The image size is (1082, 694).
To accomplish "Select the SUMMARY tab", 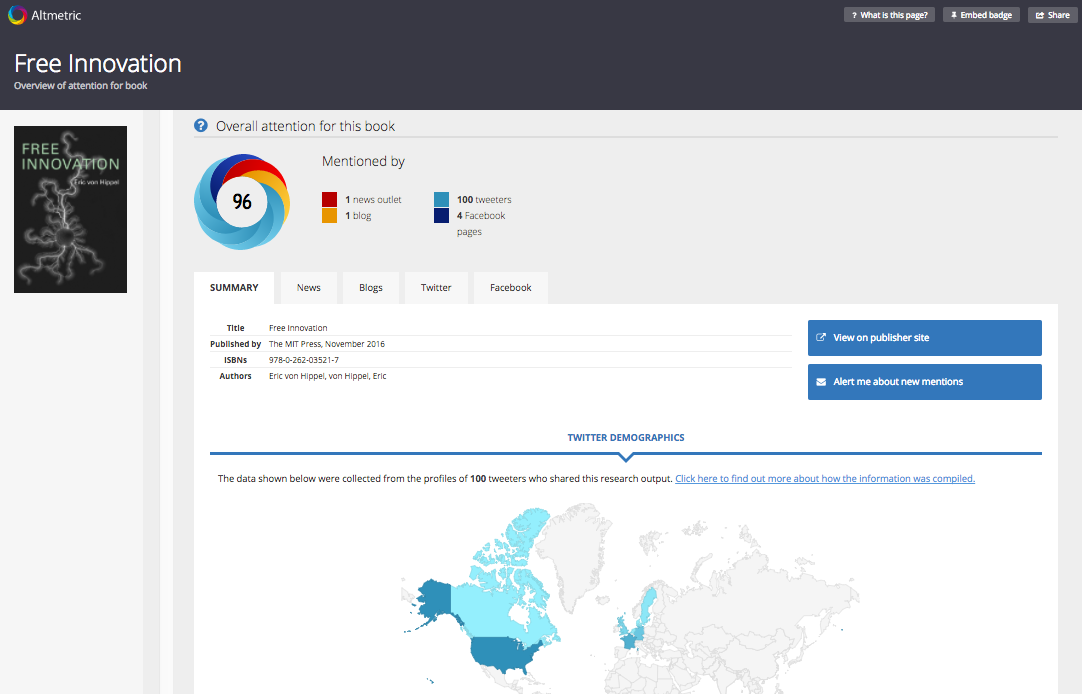I will tap(234, 288).
